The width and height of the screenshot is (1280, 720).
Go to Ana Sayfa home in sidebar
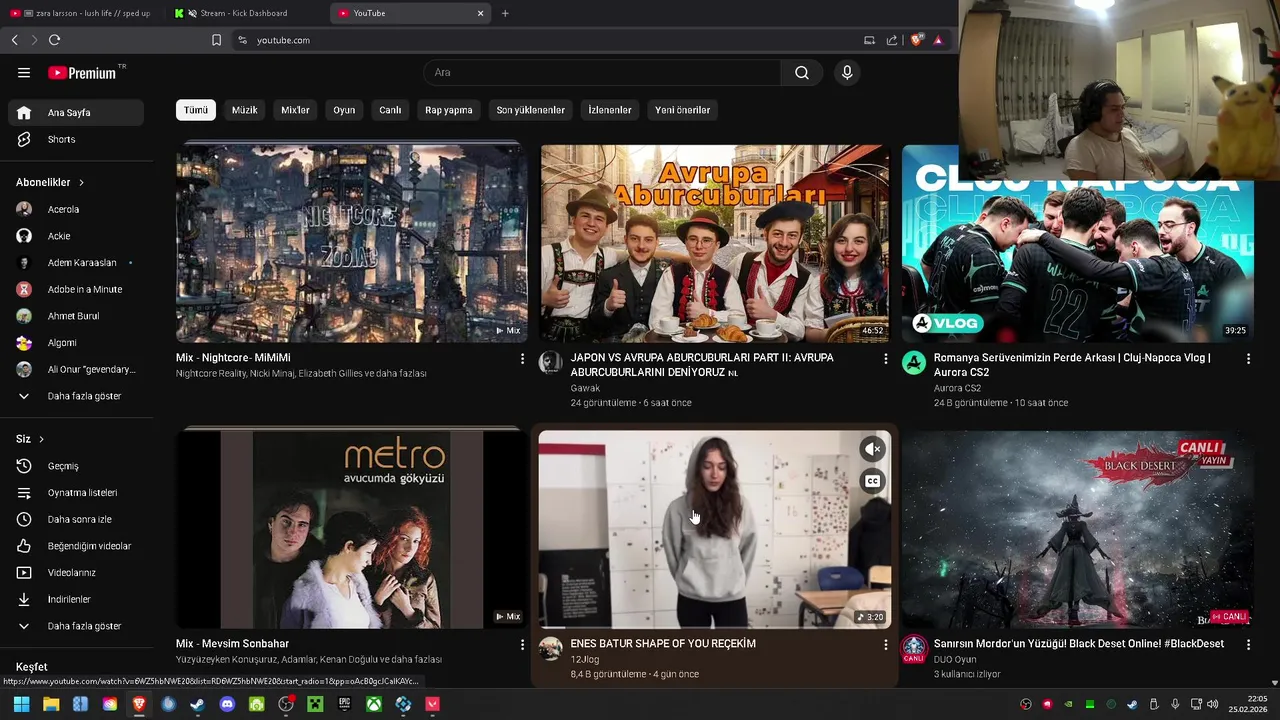pyautogui.click(x=76, y=112)
